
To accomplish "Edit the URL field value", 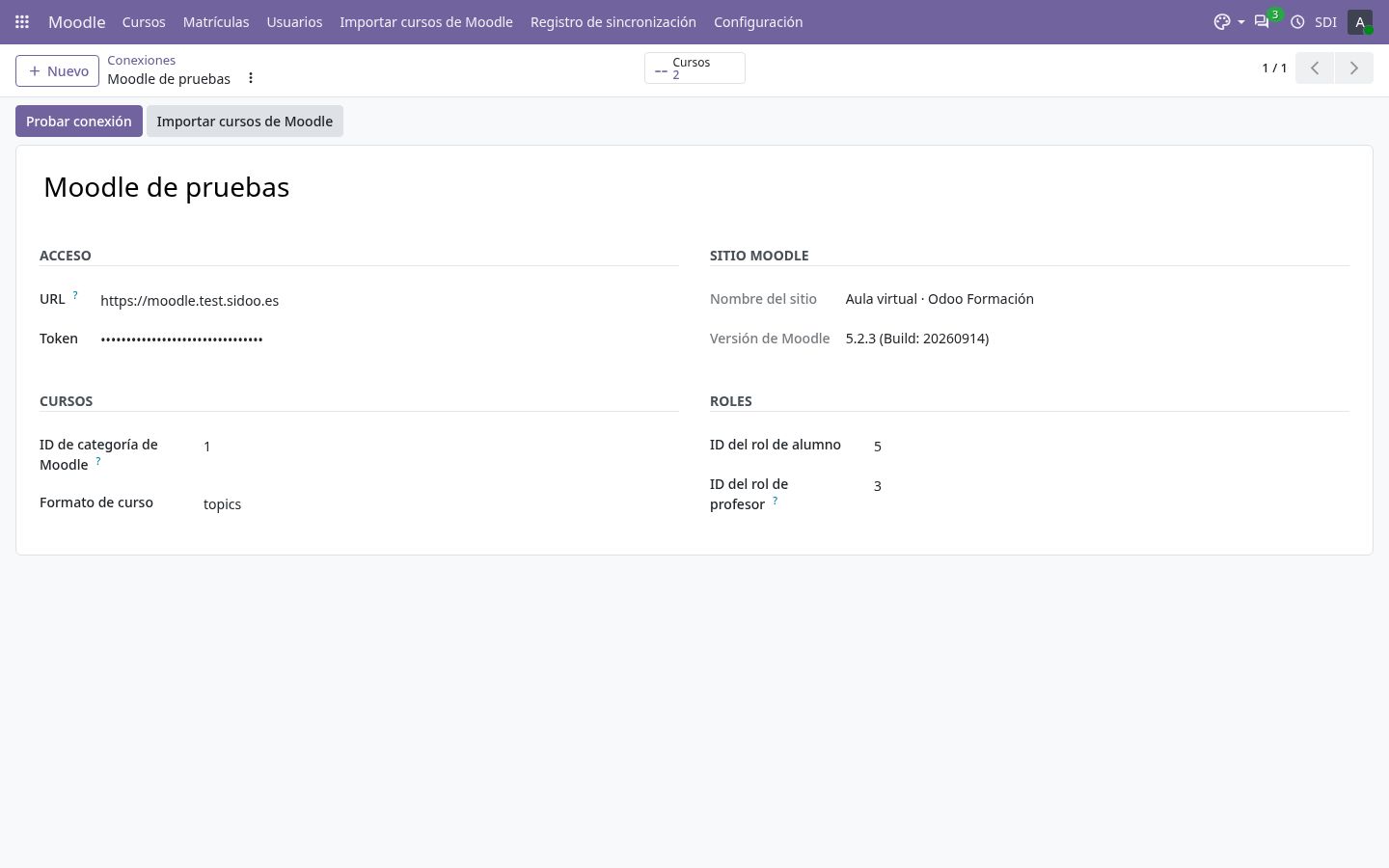I will coord(390,300).
